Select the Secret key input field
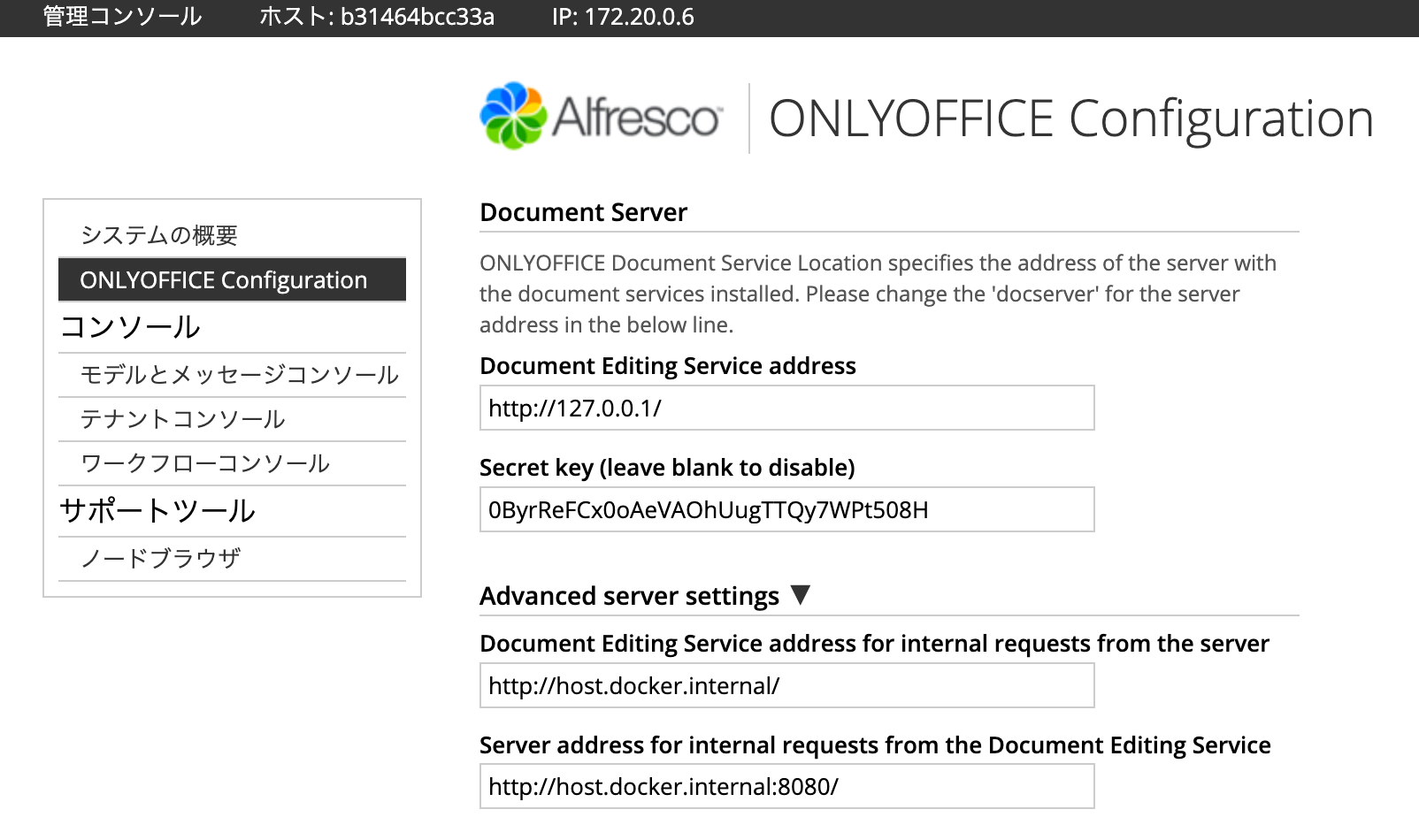Image resolution: width=1419 pixels, height=840 pixels. point(786,509)
